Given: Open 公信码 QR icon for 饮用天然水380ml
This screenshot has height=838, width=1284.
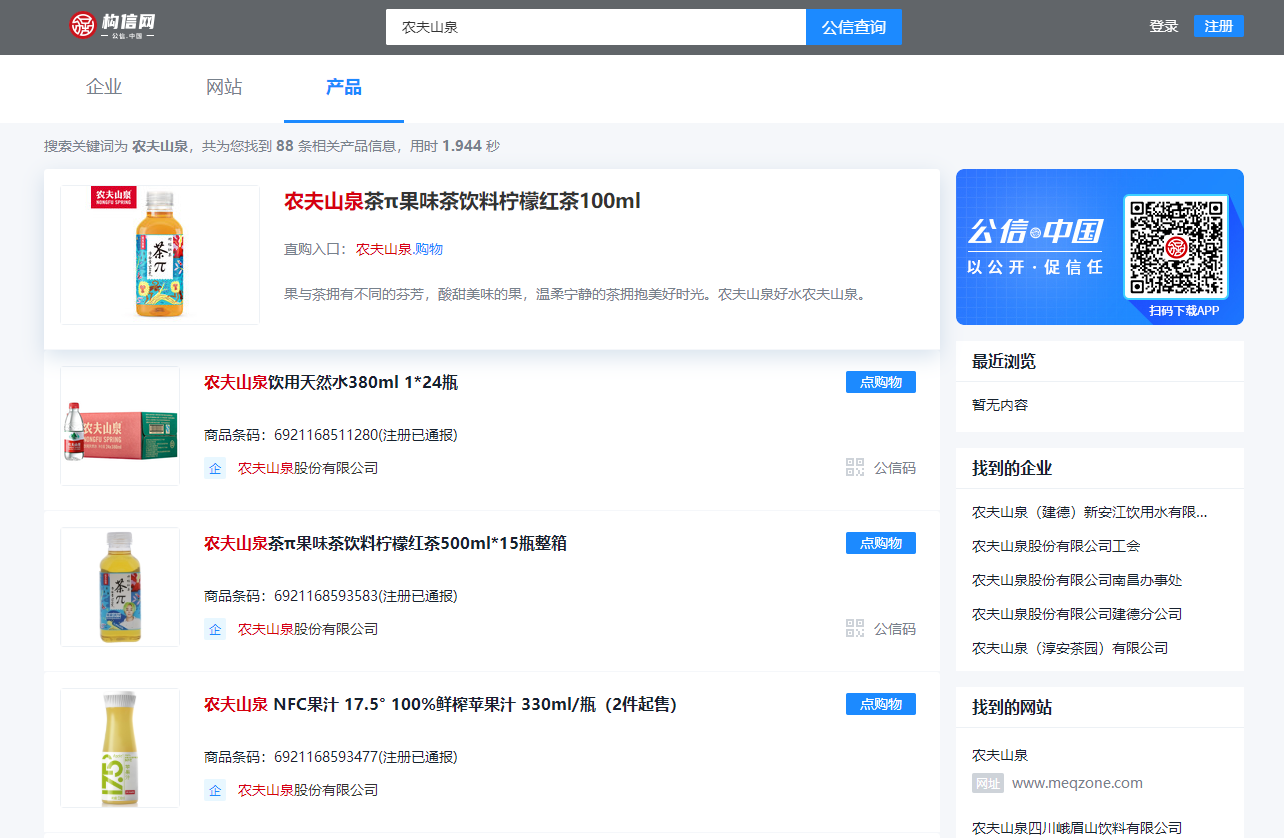Looking at the screenshot, I should tap(855, 467).
